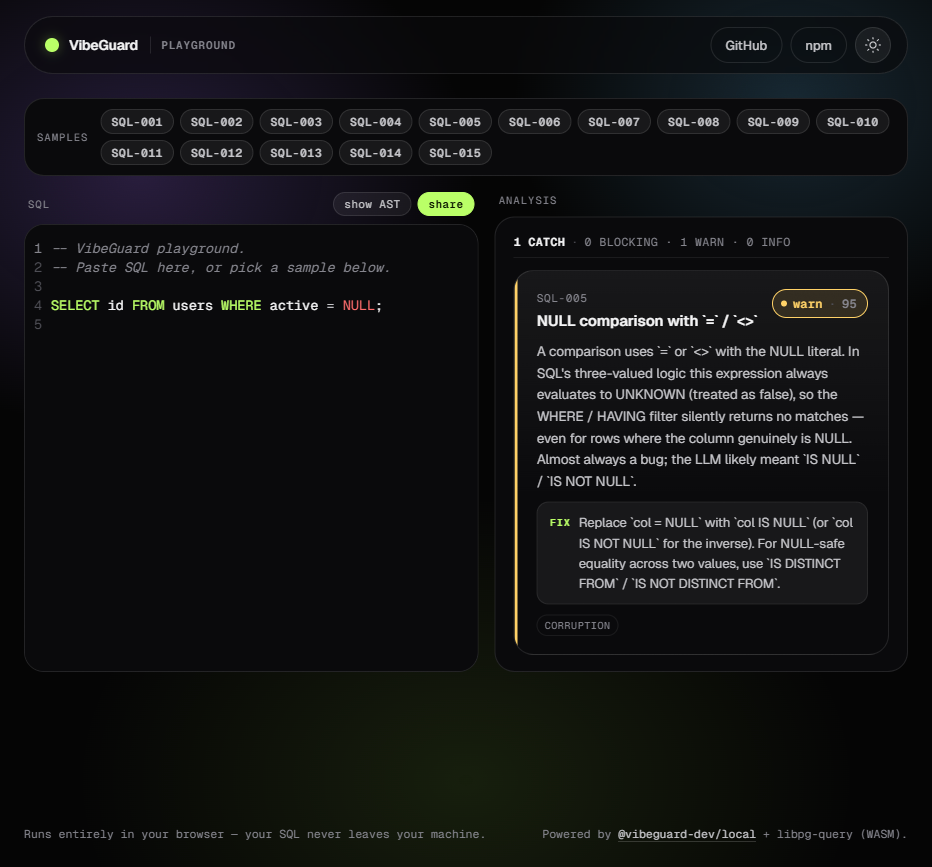
Task: Load sample SQL-004
Action: [376, 122]
